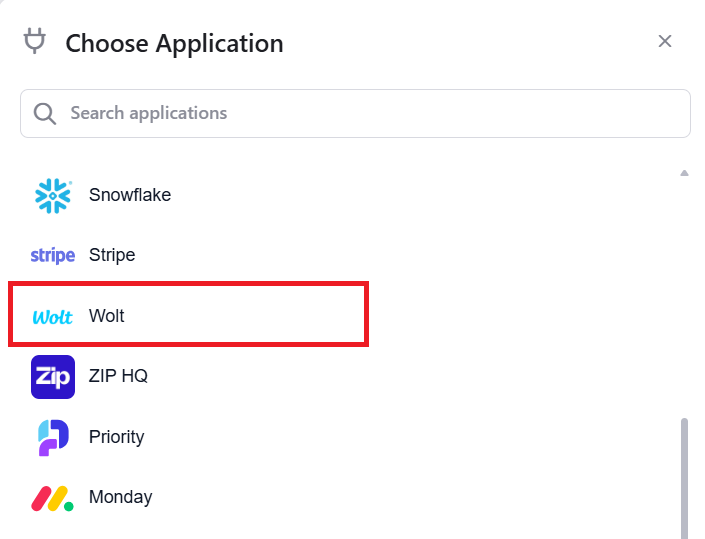Click the Wolt logo icon
The width and height of the screenshot is (705, 539).
tap(52, 317)
